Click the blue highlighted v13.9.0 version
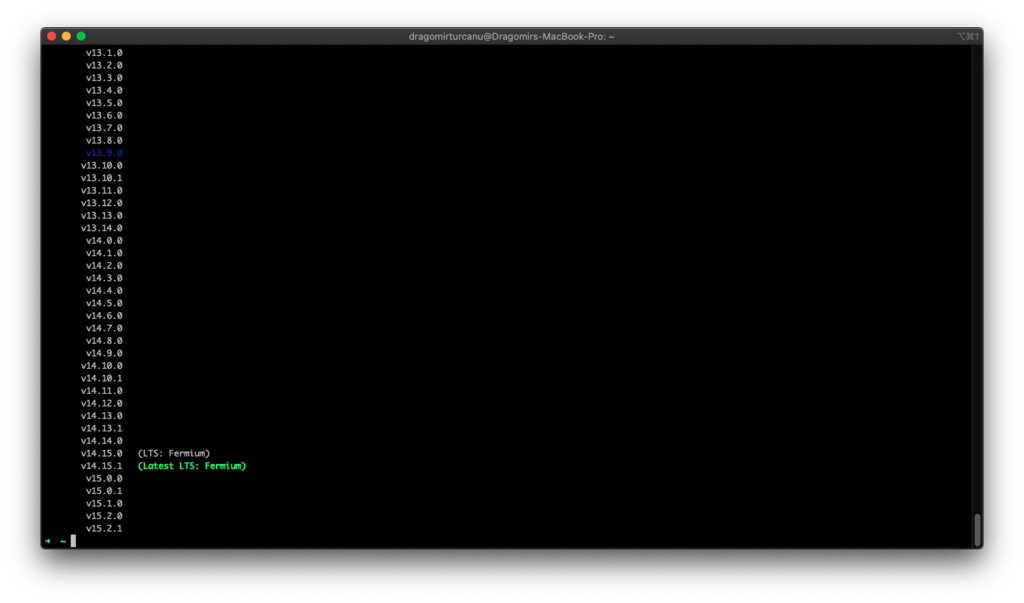1024x603 pixels. [x=104, y=153]
